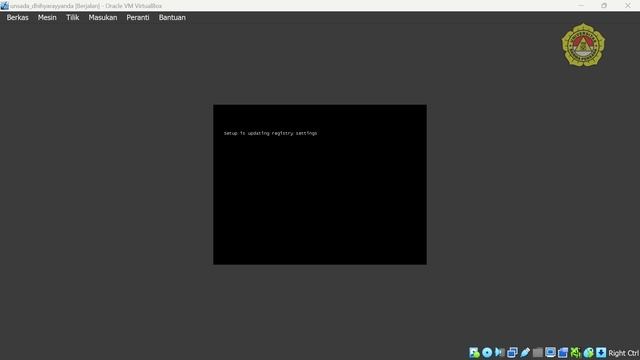
Task: Click the display monitor status icon
Action: click(x=550, y=353)
